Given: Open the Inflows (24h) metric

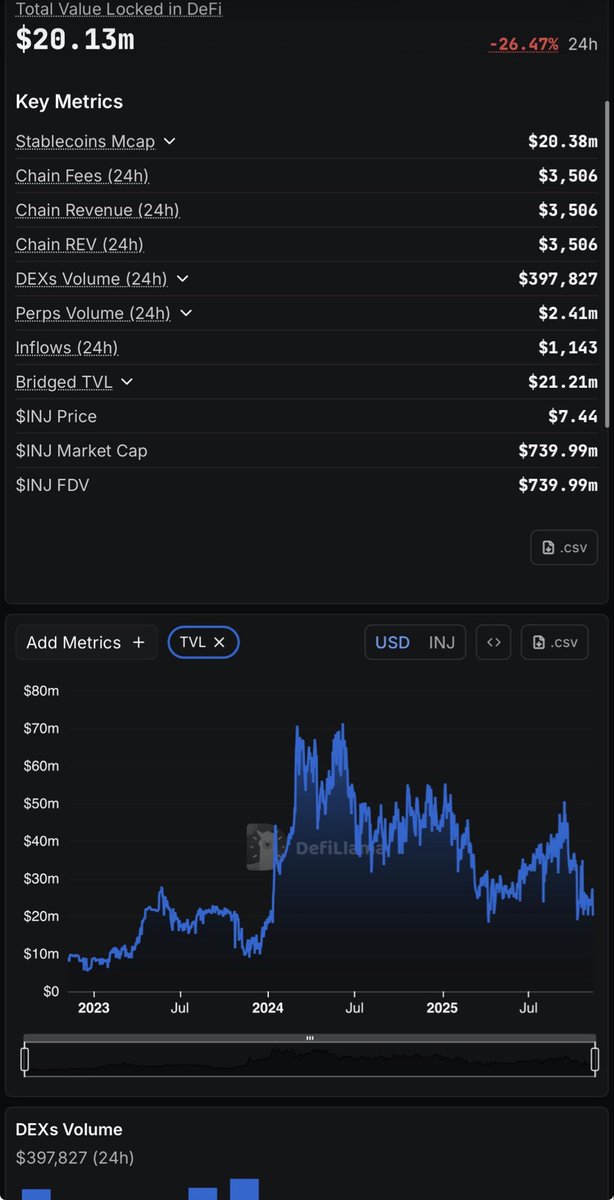Looking at the screenshot, I should point(66,347).
